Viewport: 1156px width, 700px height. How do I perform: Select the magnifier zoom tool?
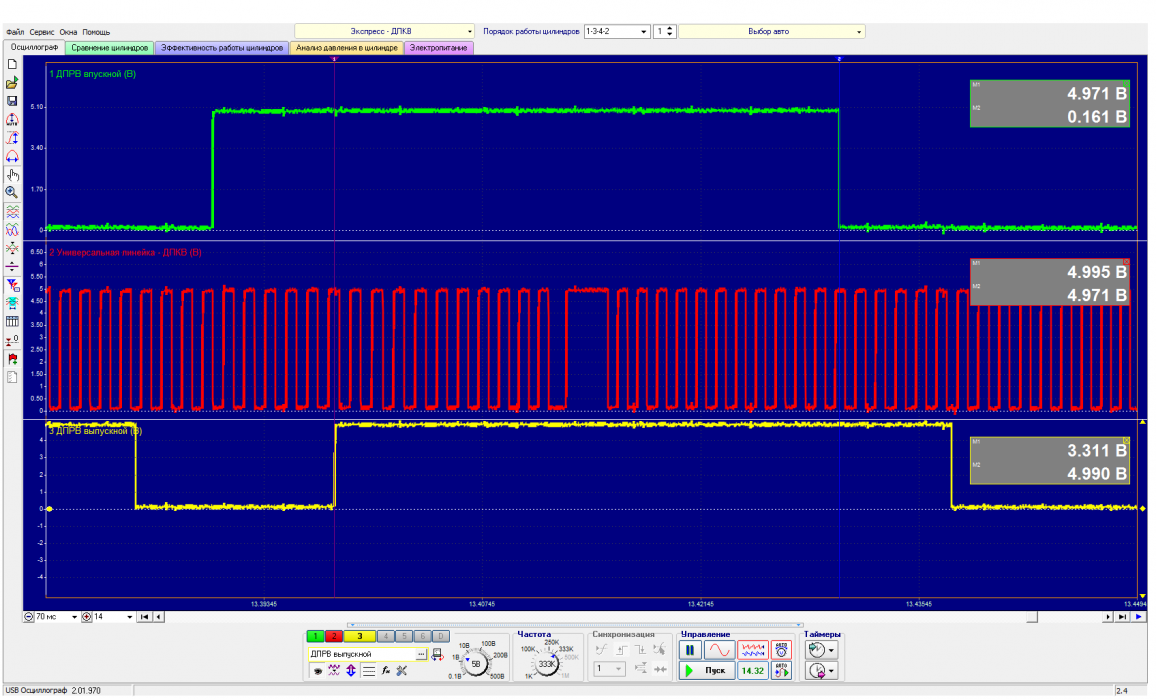pyautogui.click(x=12, y=192)
